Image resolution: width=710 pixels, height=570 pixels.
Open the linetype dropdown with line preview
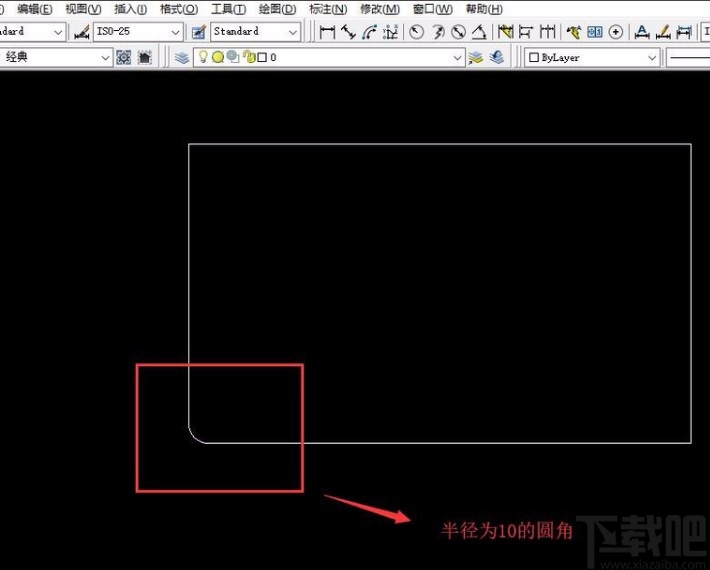688,57
